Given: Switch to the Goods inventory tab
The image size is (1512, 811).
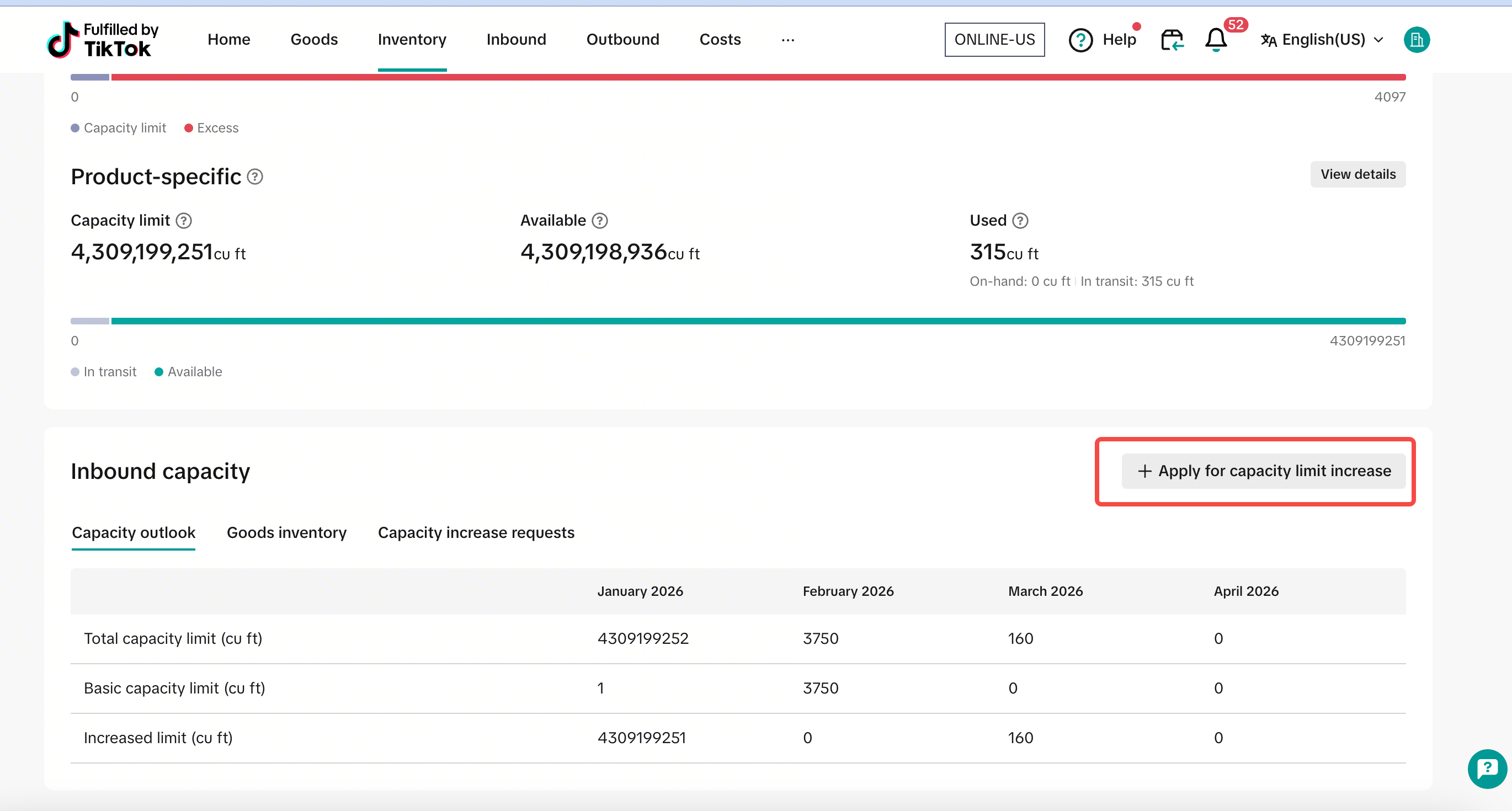Looking at the screenshot, I should coord(286,532).
